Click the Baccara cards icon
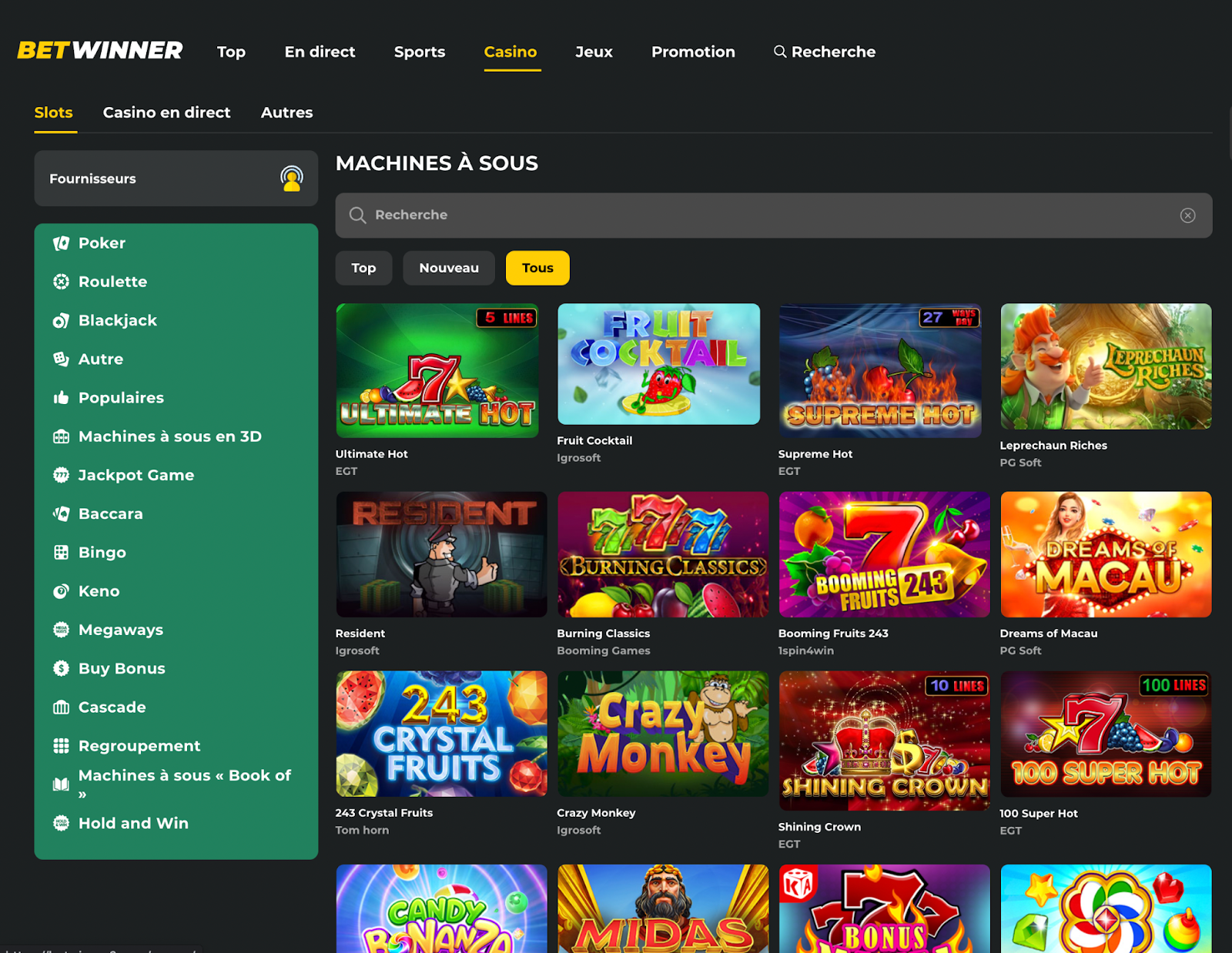 point(61,513)
